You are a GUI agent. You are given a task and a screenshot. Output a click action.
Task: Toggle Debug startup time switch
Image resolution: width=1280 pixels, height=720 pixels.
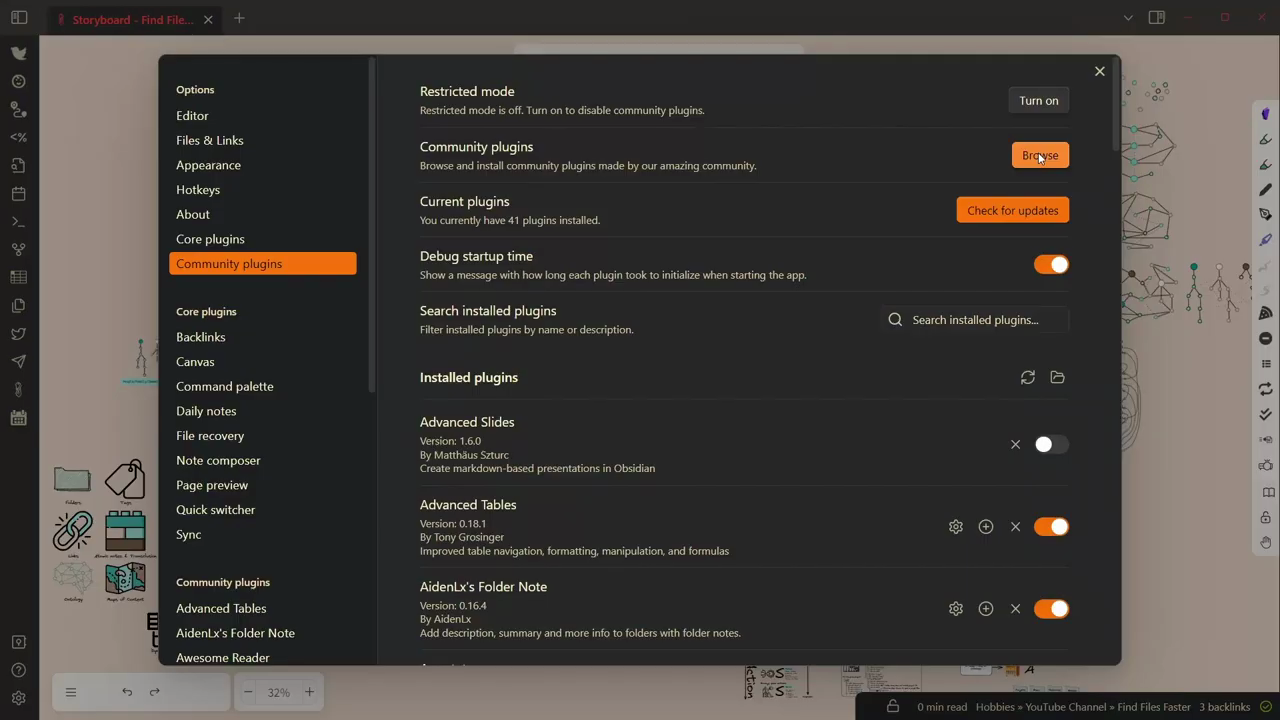(1051, 264)
